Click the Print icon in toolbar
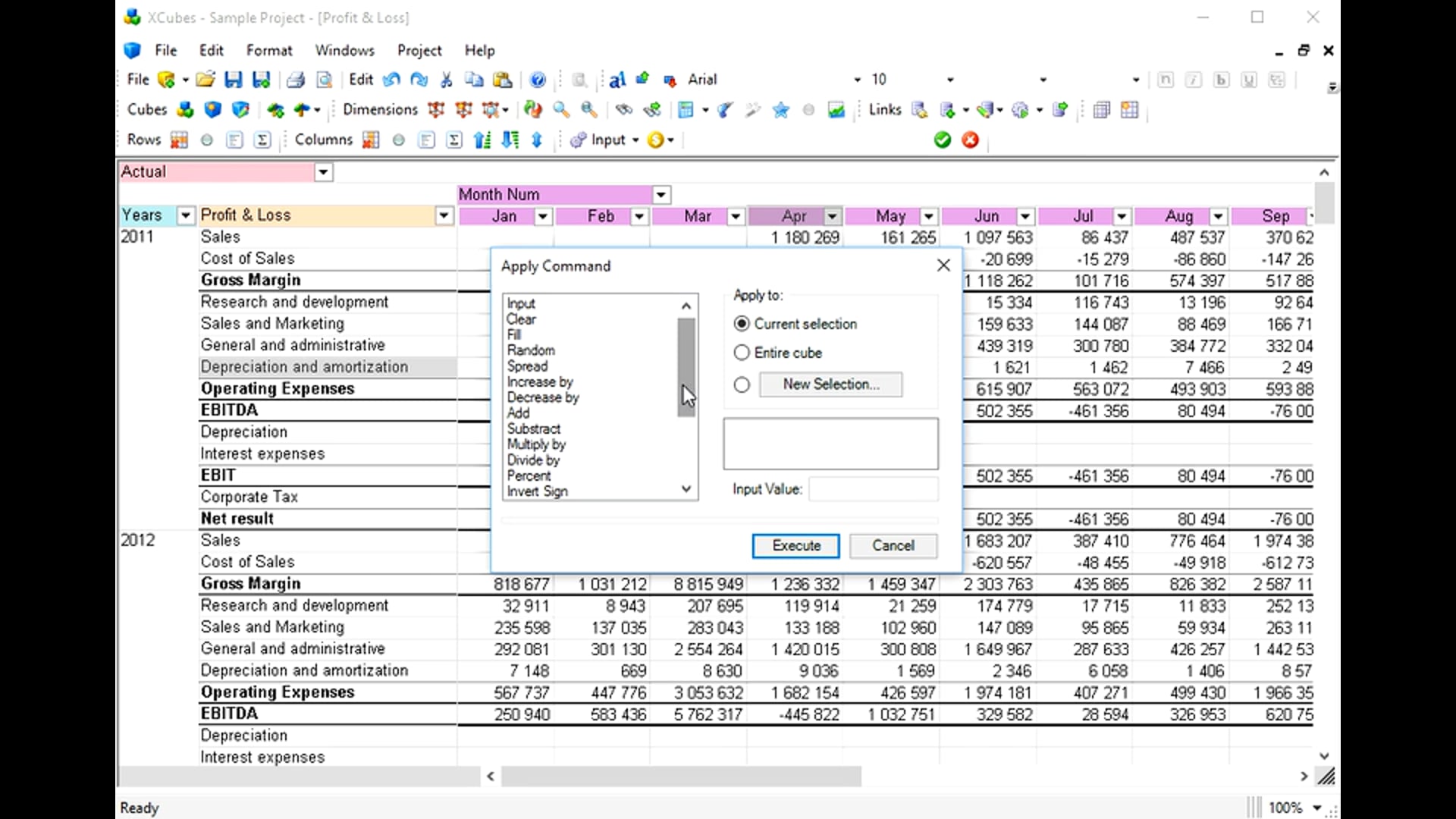Viewport: 1456px width, 819px height. click(295, 80)
